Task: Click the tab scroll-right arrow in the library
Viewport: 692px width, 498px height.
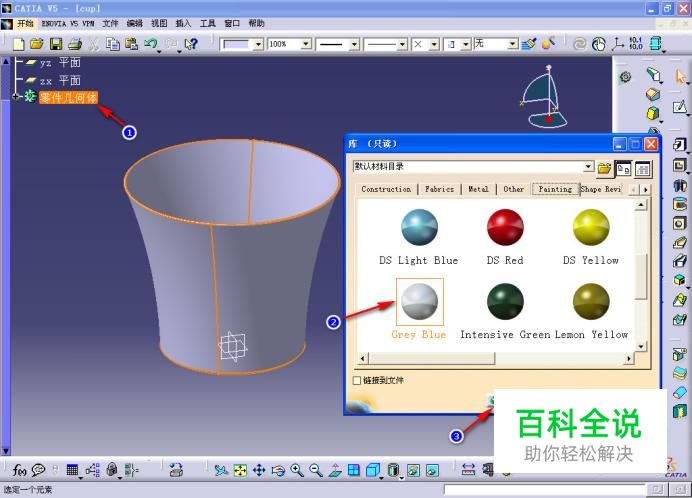Action: click(645, 189)
